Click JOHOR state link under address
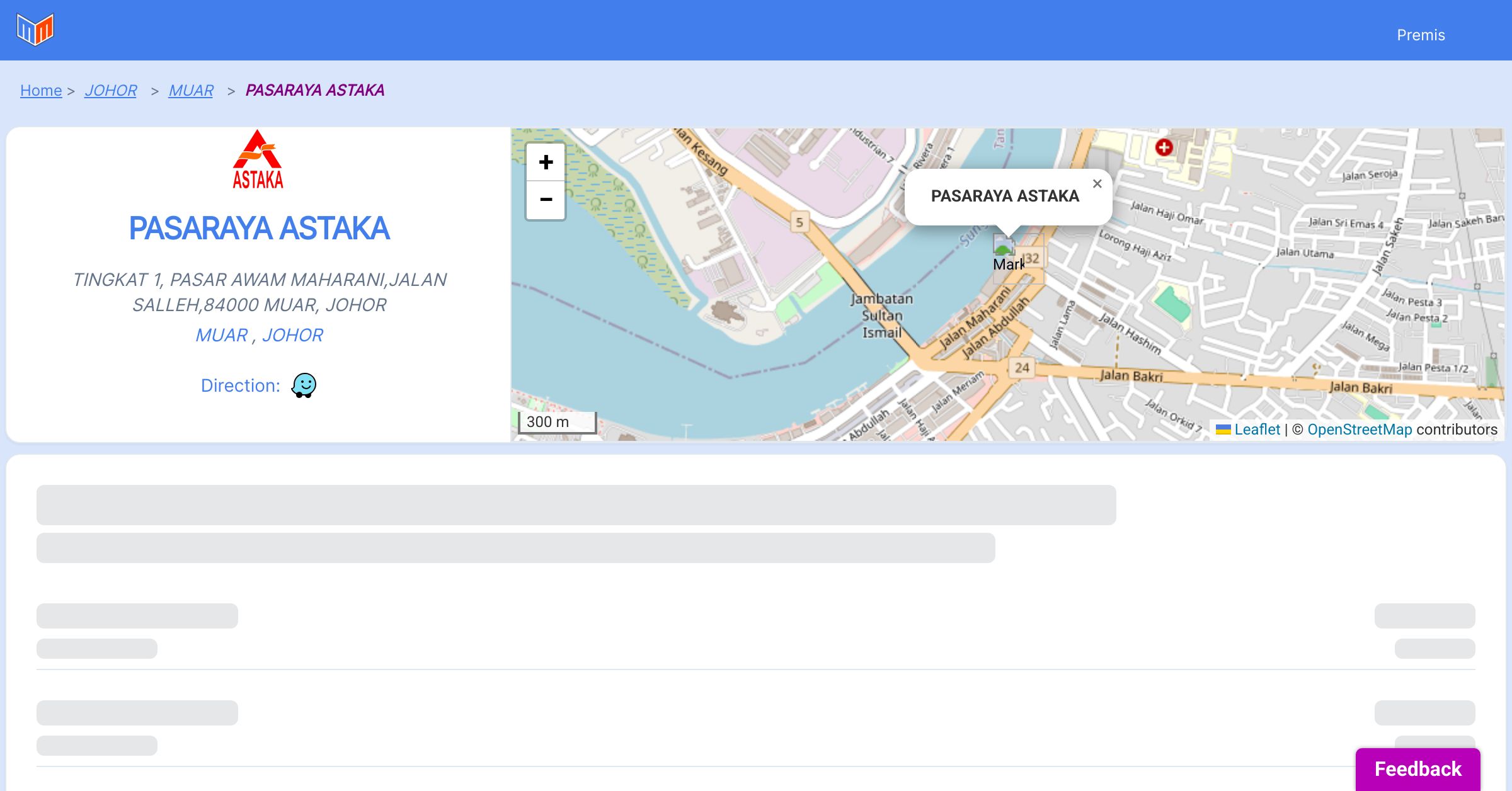 pyautogui.click(x=292, y=335)
